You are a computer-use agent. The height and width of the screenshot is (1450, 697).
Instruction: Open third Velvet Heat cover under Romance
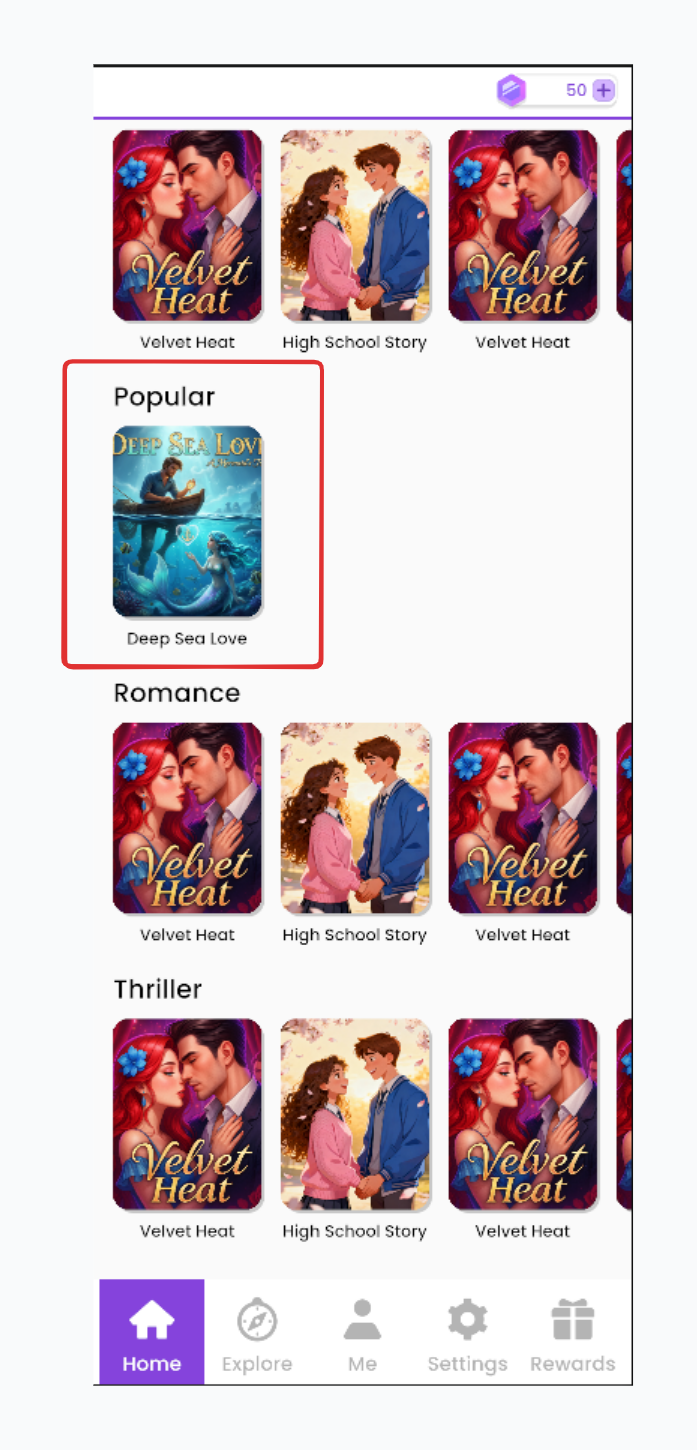point(523,818)
